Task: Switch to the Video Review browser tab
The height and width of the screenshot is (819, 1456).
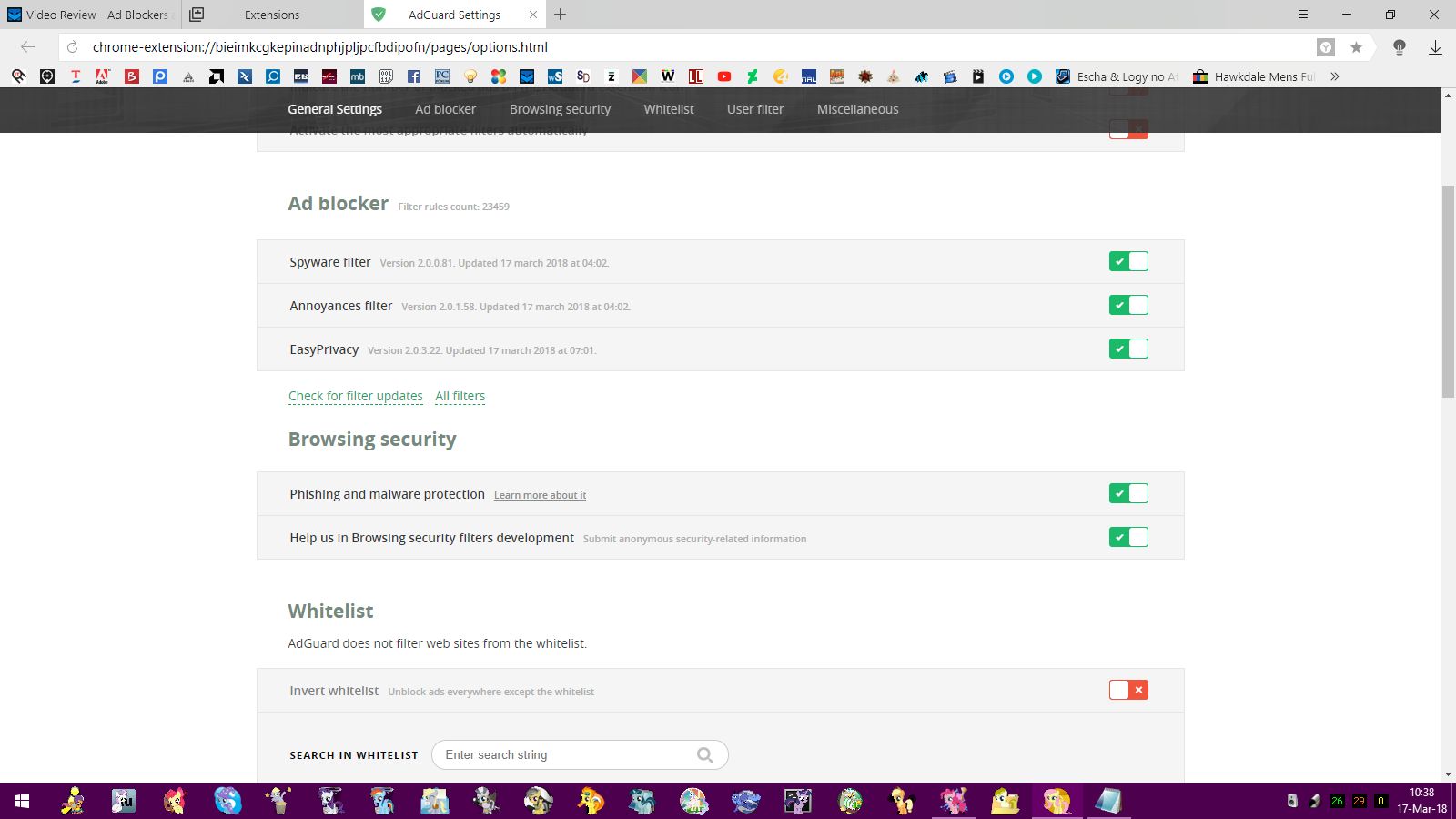Action: (x=91, y=15)
